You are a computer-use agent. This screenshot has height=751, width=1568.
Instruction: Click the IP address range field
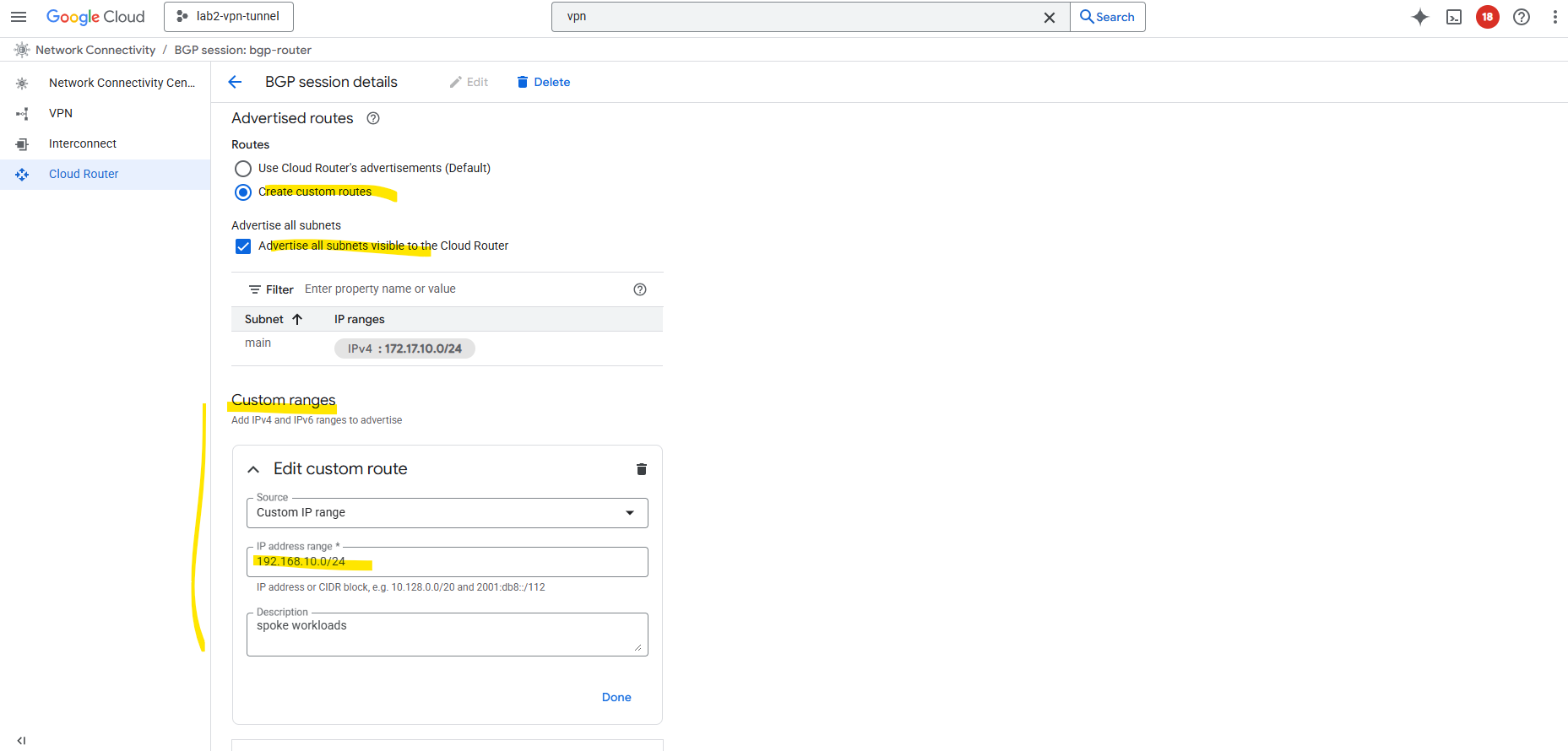(448, 562)
